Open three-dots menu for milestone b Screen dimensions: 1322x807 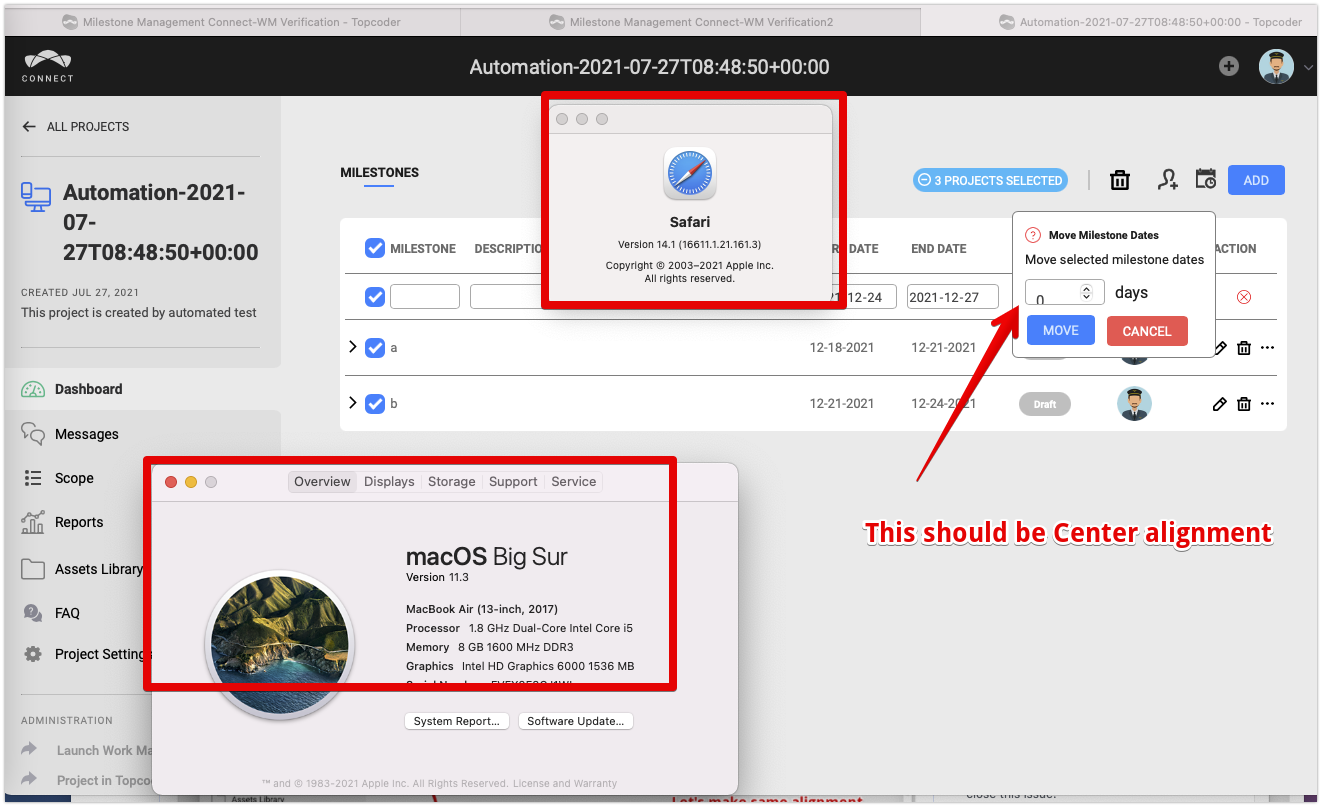tap(1268, 404)
